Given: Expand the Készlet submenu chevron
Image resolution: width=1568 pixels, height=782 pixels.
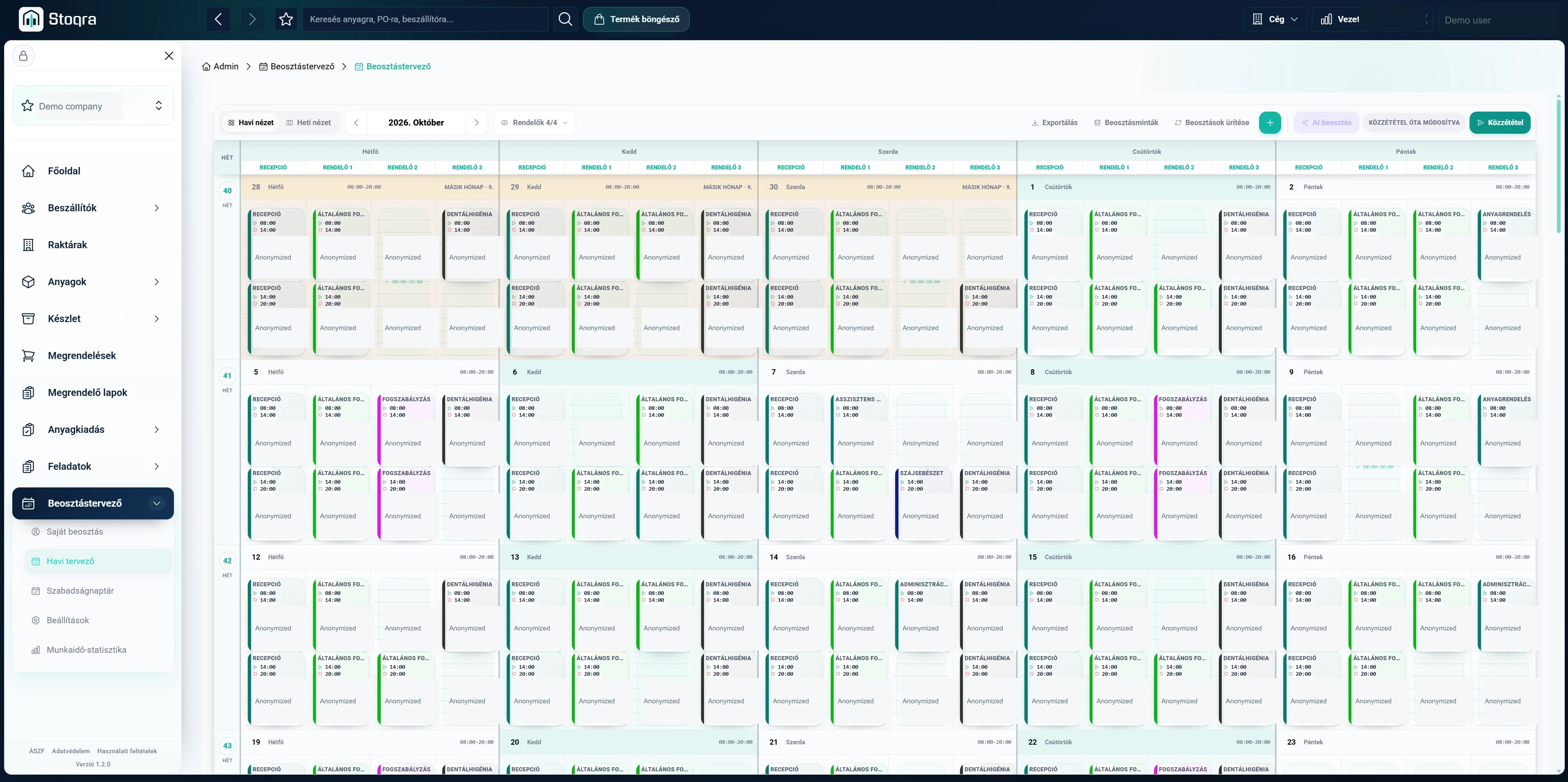Looking at the screenshot, I should pyautogui.click(x=156, y=319).
